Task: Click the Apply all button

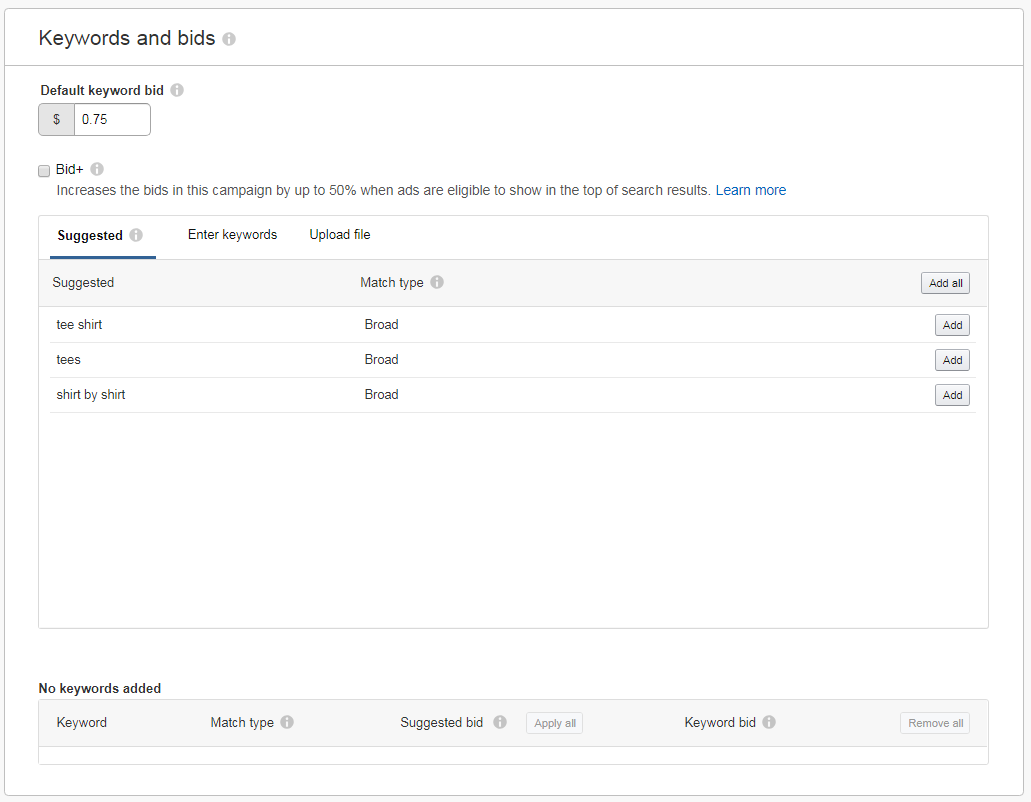Action: click(554, 723)
